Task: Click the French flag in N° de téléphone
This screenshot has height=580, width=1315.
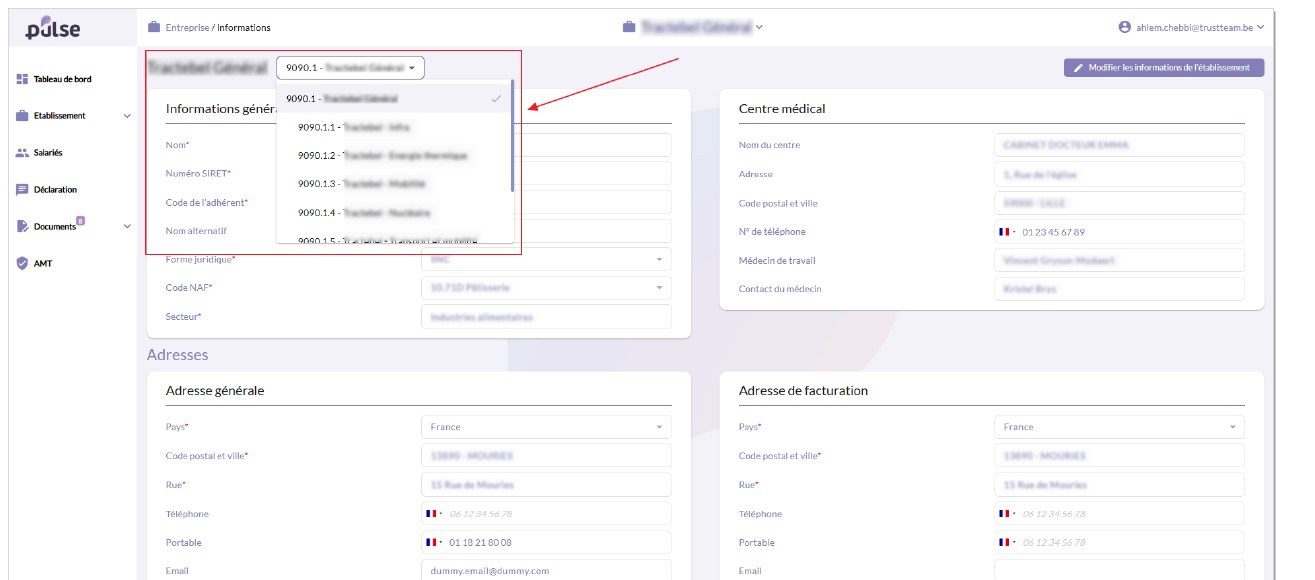Action: click(x=1006, y=232)
